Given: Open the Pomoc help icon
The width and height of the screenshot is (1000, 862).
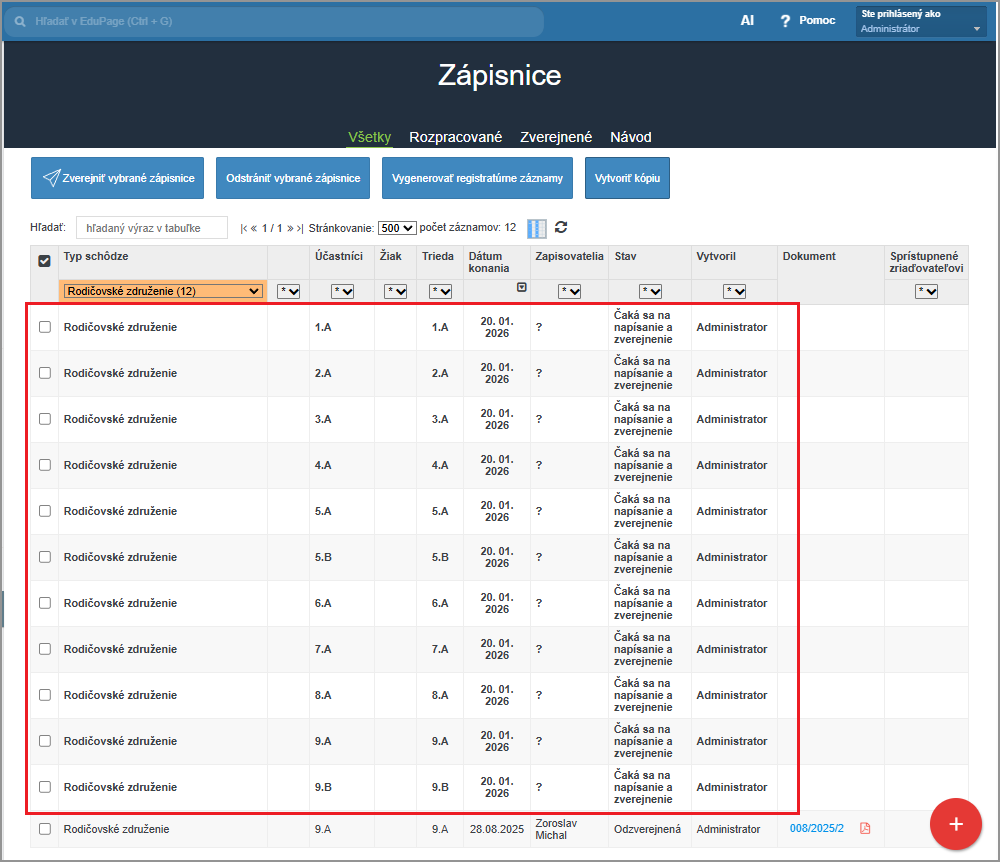Looking at the screenshot, I should [x=786, y=21].
